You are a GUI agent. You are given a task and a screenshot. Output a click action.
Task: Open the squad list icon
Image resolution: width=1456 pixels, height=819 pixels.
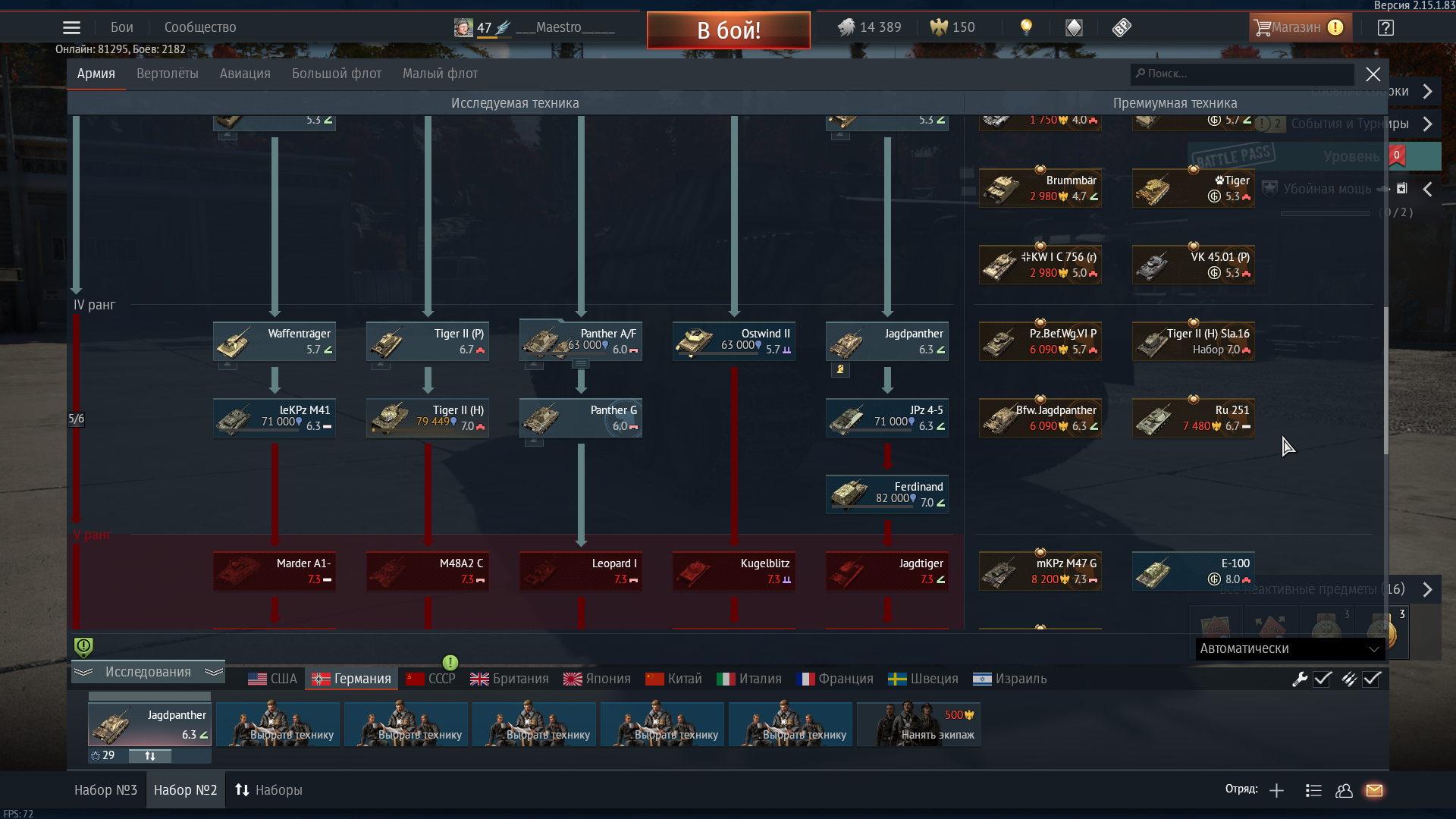point(1313,791)
